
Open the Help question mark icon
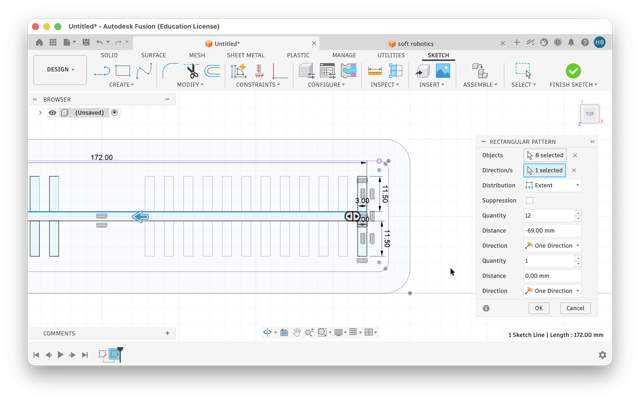(x=585, y=42)
